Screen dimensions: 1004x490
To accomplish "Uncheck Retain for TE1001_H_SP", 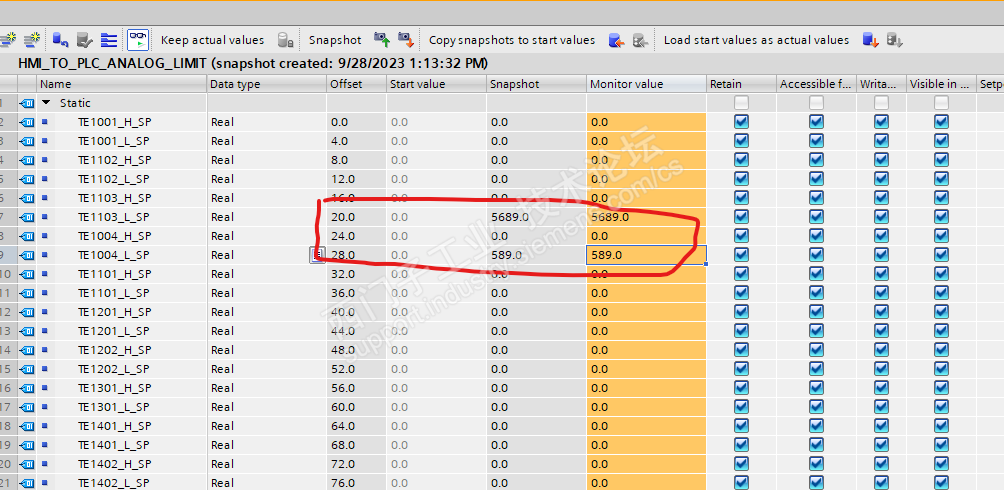I will [741, 122].
